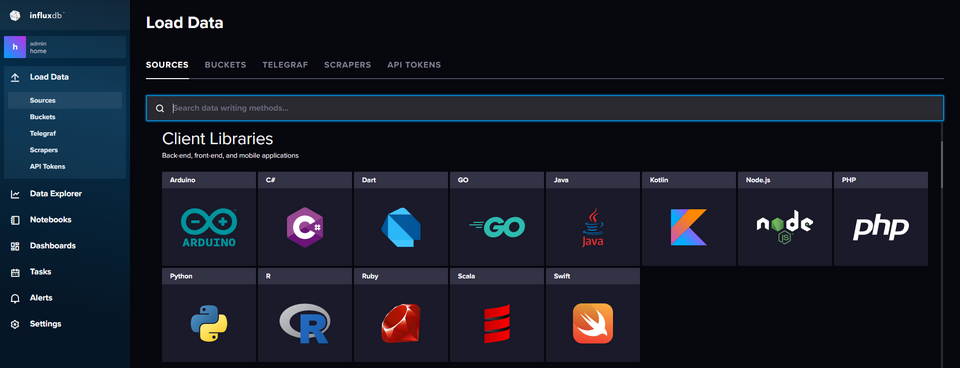Switch to the Telegraf tab
This screenshot has width=960, height=368.
[285, 65]
